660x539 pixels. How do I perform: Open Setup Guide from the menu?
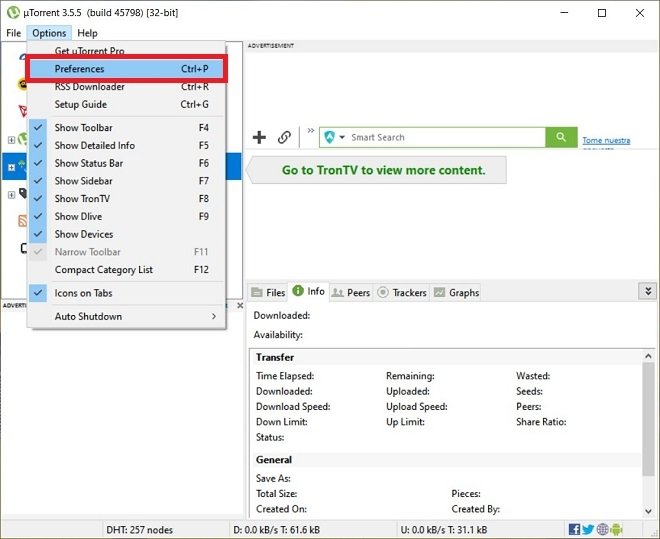126,104
